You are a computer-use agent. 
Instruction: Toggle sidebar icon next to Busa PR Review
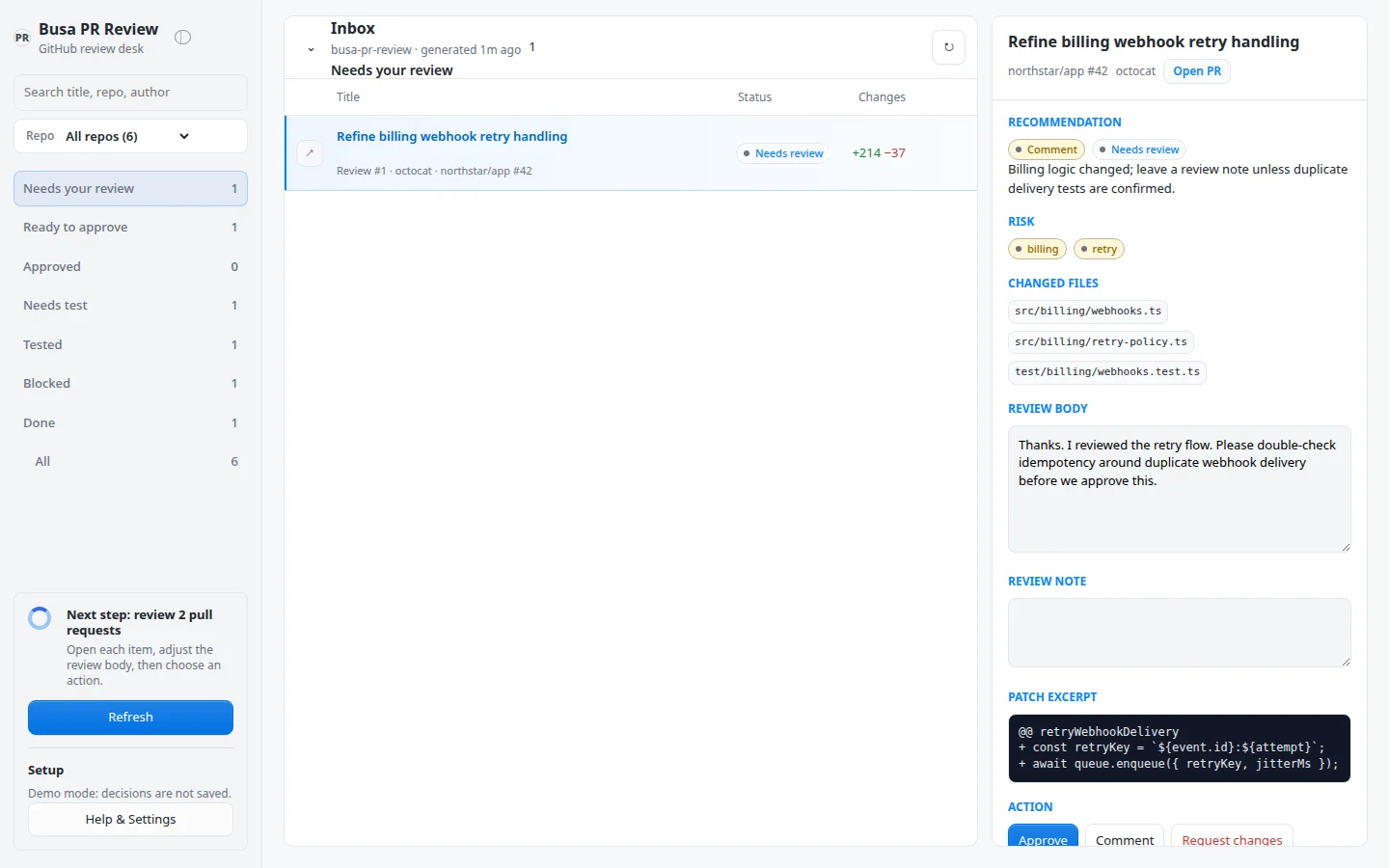click(x=183, y=38)
